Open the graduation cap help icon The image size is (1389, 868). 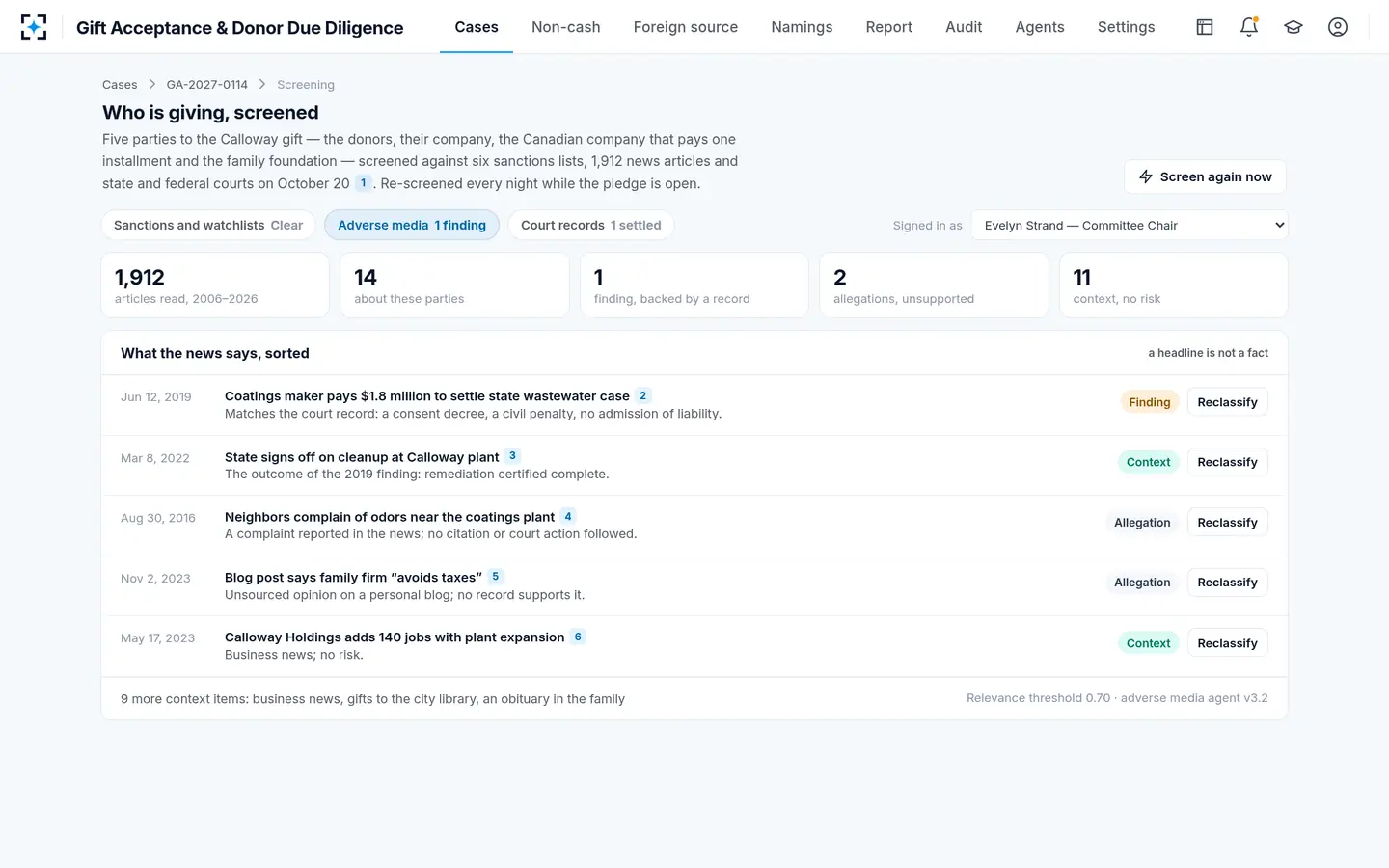click(1294, 27)
